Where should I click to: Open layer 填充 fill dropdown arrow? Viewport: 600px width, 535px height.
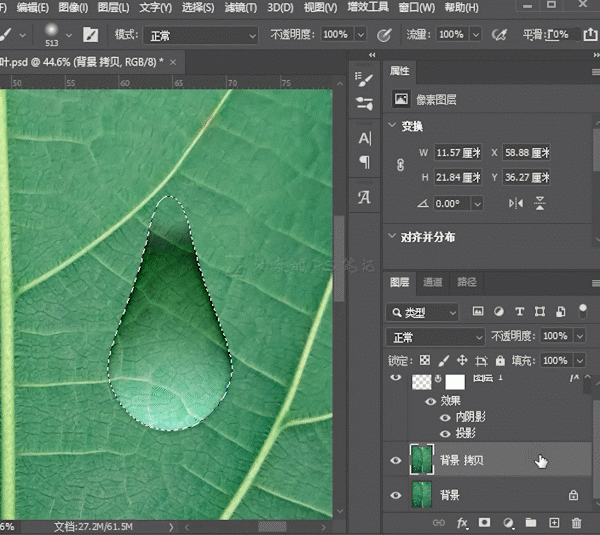point(580,360)
